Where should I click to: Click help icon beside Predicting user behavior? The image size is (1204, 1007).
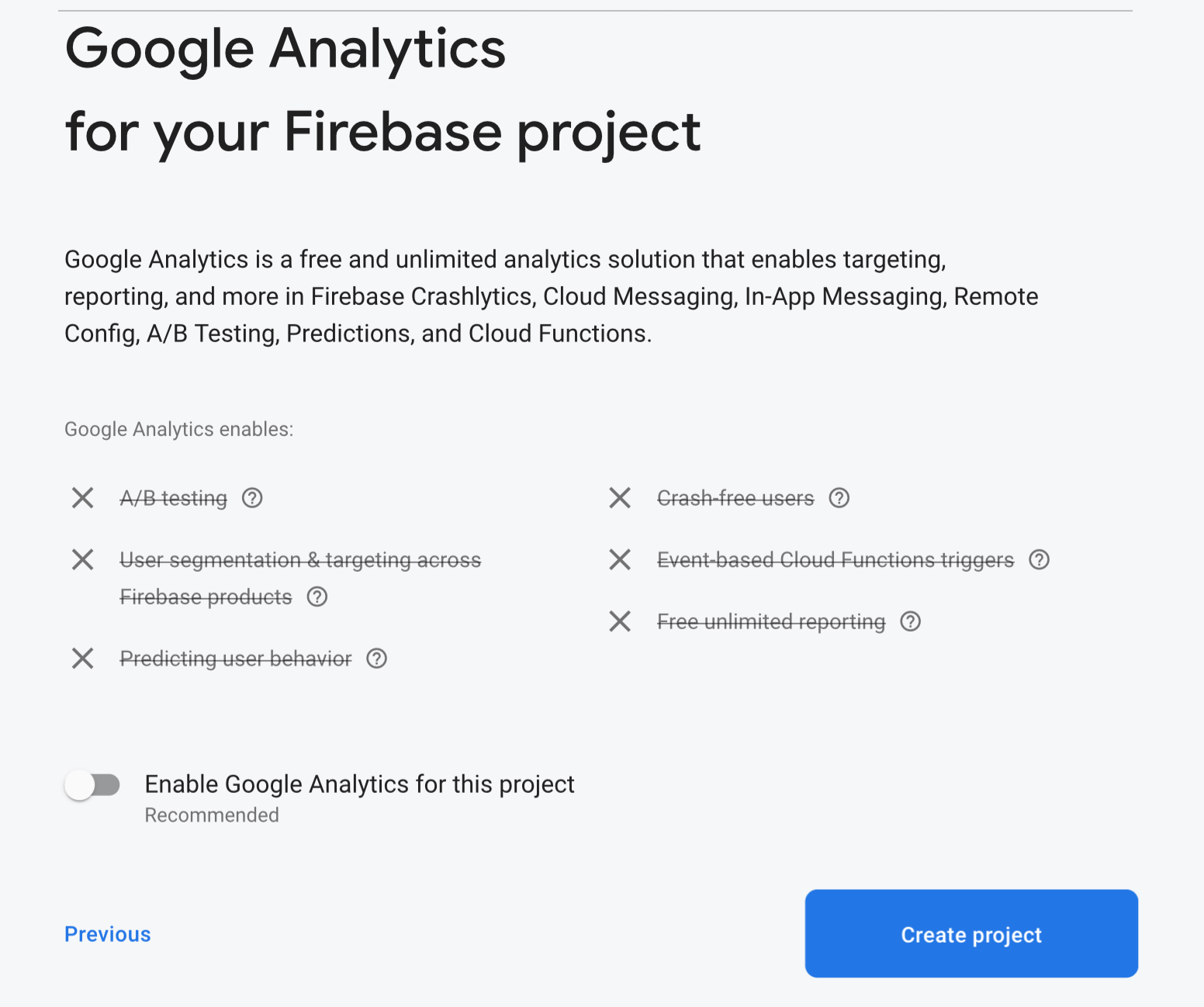377,659
